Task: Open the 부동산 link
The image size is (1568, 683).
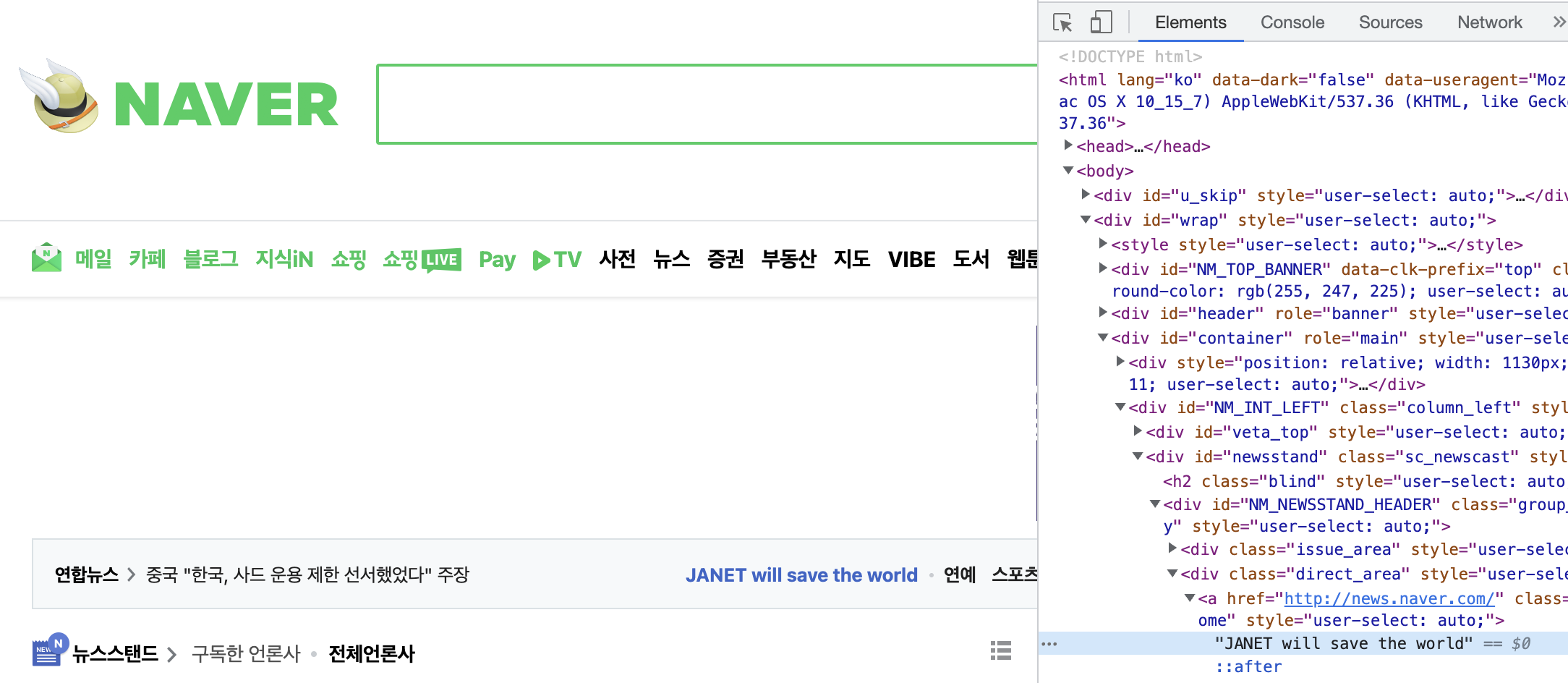Action: (789, 259)
